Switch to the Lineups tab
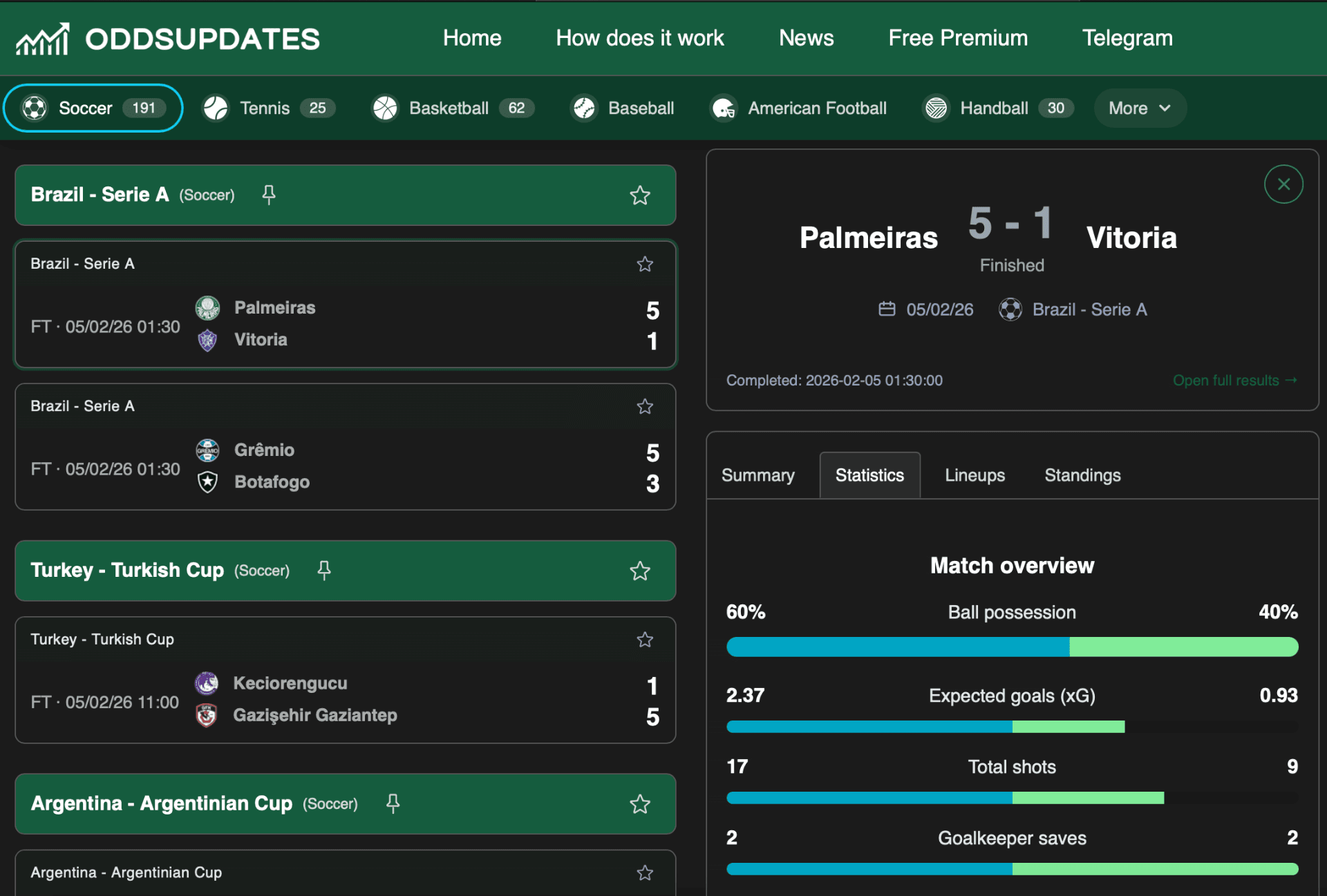This screenshot has width=1327, height=896. [x=975, y=475]
